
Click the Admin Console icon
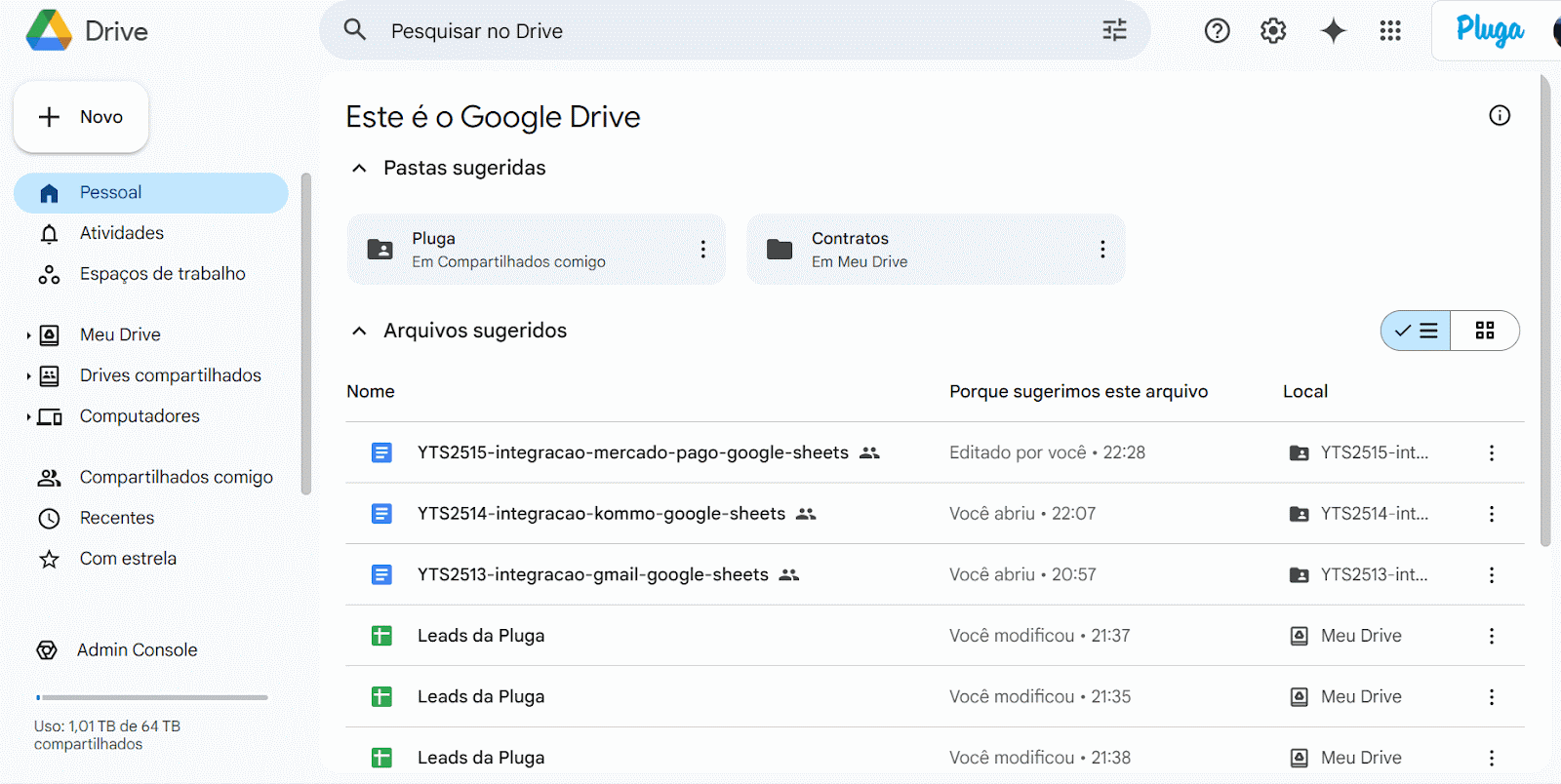point(47,650)
